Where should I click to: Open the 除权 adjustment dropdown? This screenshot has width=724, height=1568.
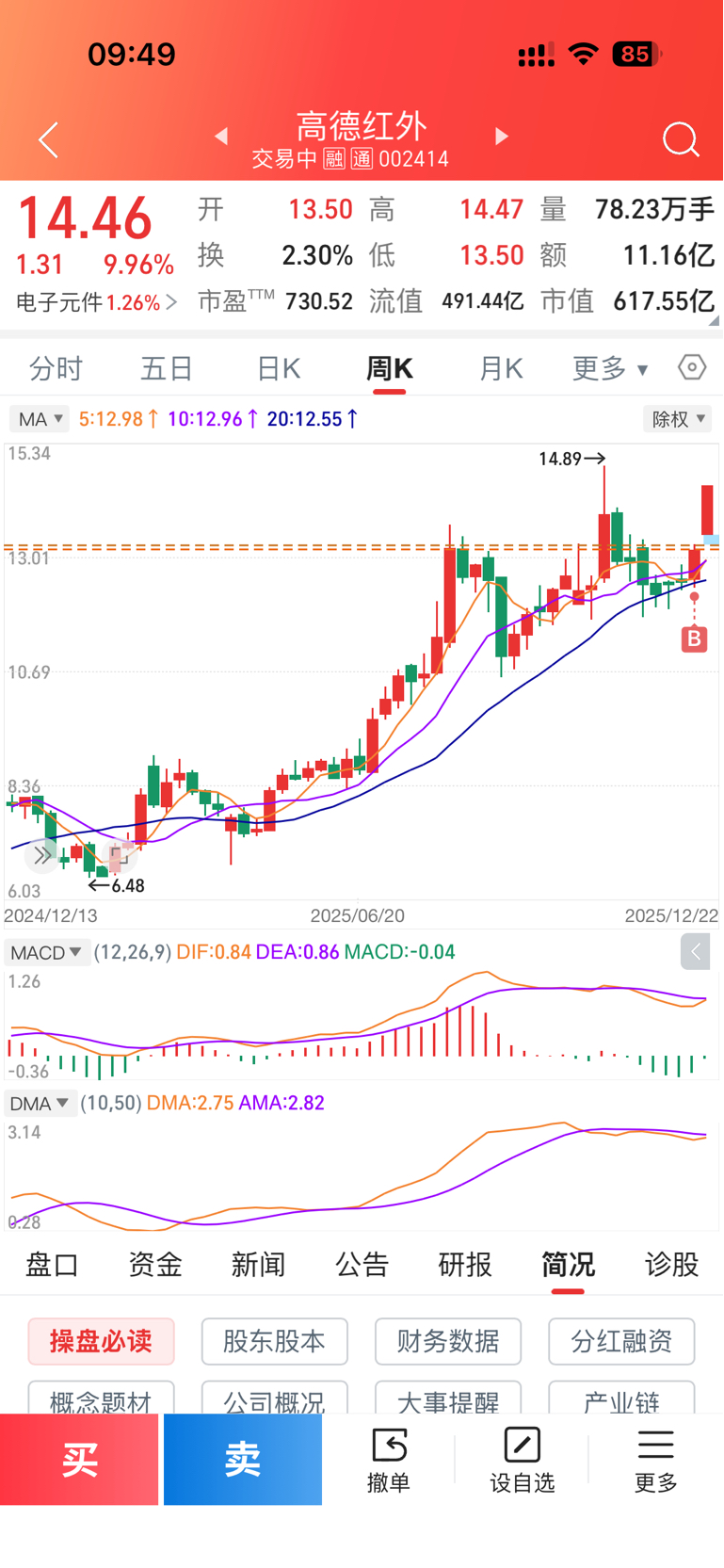coord(677,419)
